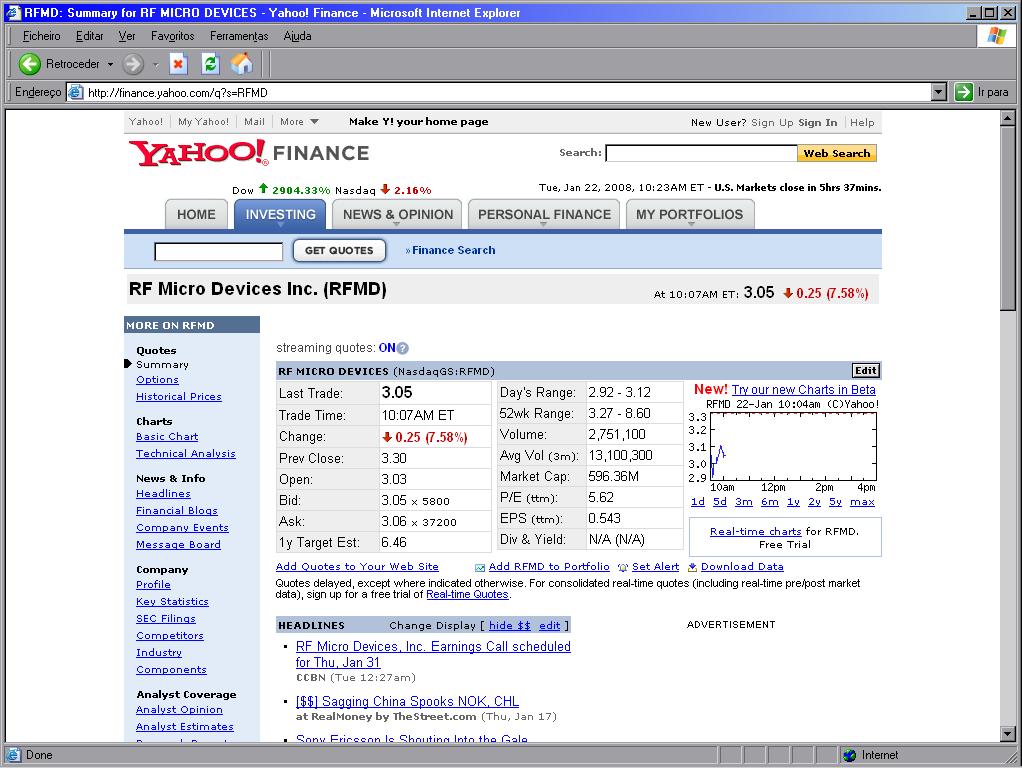The width and height of the screenshot is (1022, 768).
Task: Open the PERSONAL FINANCE tab
Action: (544, 214)
